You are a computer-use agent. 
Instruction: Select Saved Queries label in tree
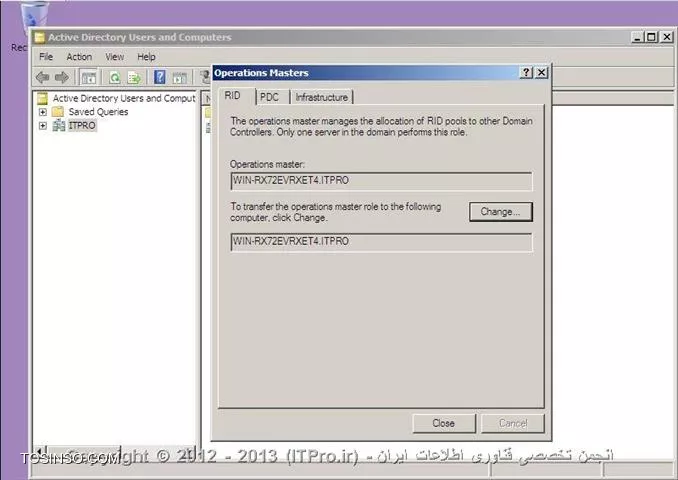[98, 112]
